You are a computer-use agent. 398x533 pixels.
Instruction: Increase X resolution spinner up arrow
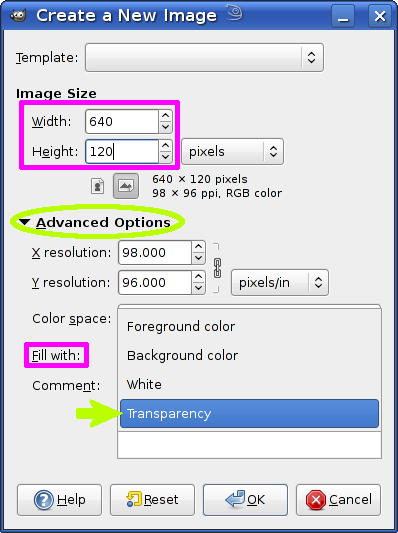198,247
